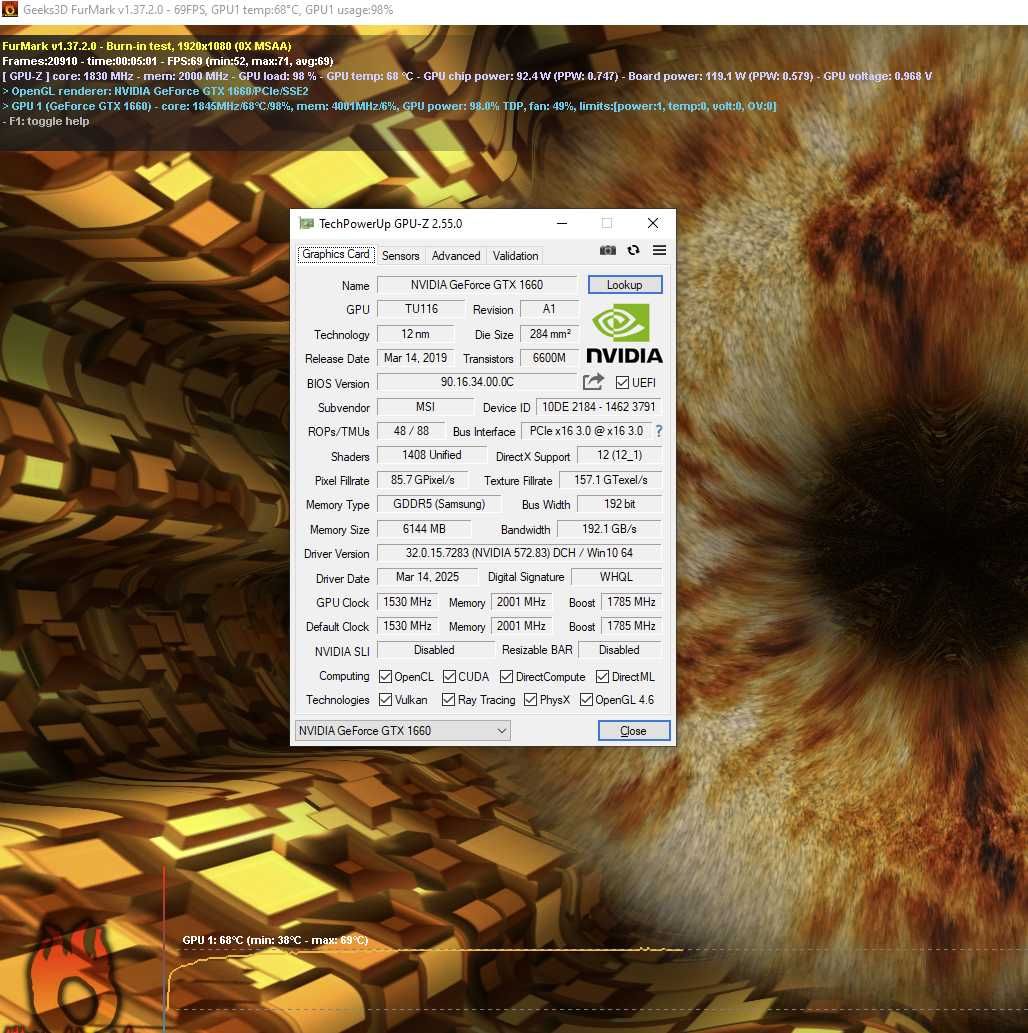The image size is (1028, 1033).
Task: Open the Validation tab
Action: [515, 256]
